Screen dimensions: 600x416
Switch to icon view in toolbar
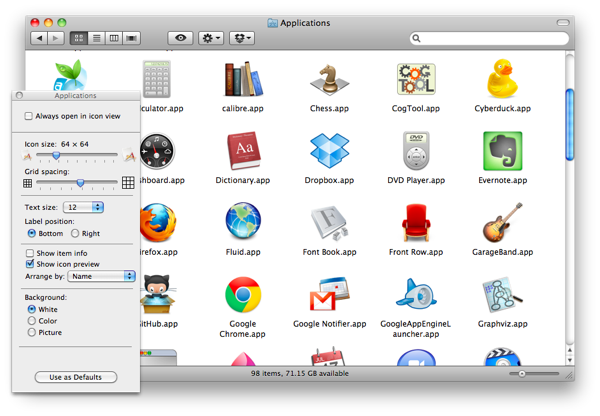(x=79, y=38)
